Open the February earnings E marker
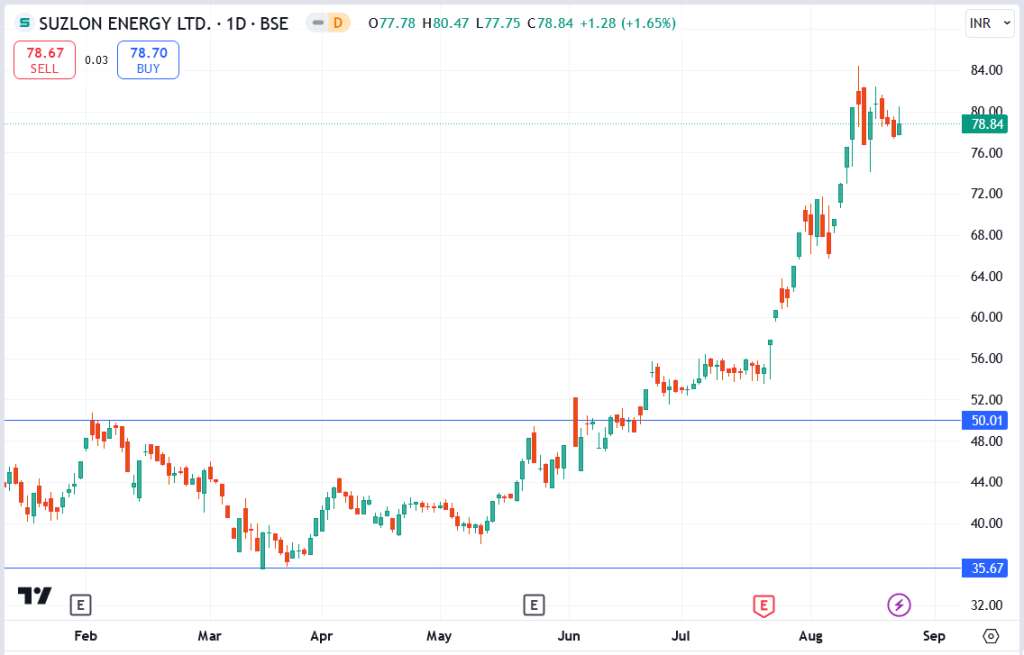 click(80, 605)
